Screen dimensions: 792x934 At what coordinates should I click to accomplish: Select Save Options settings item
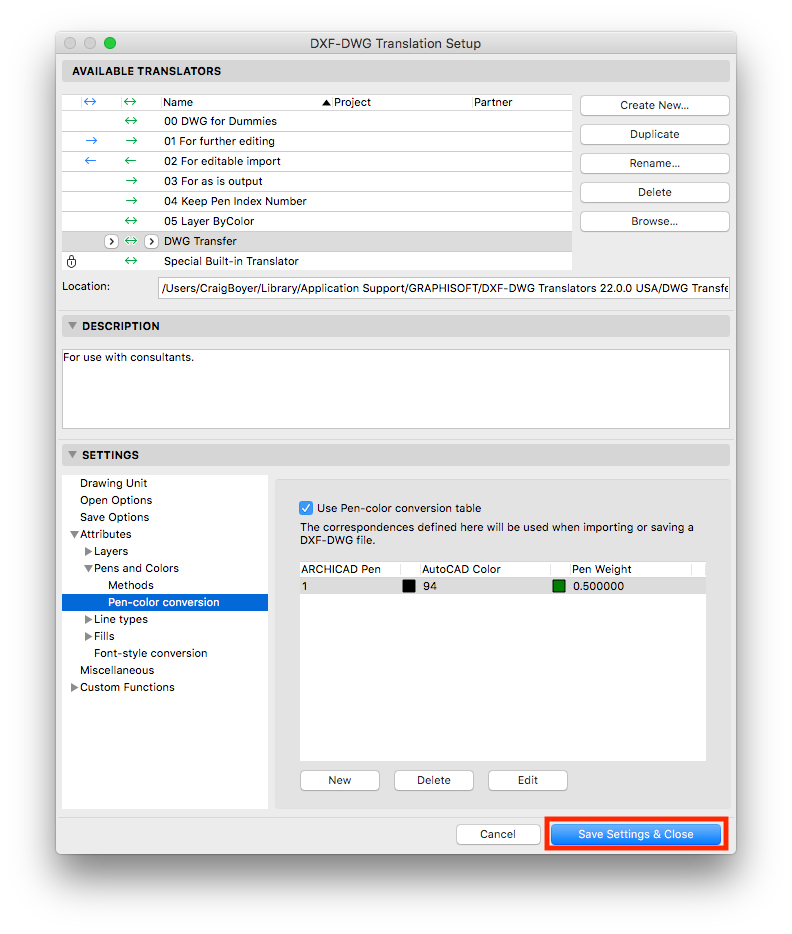[114, 517]
